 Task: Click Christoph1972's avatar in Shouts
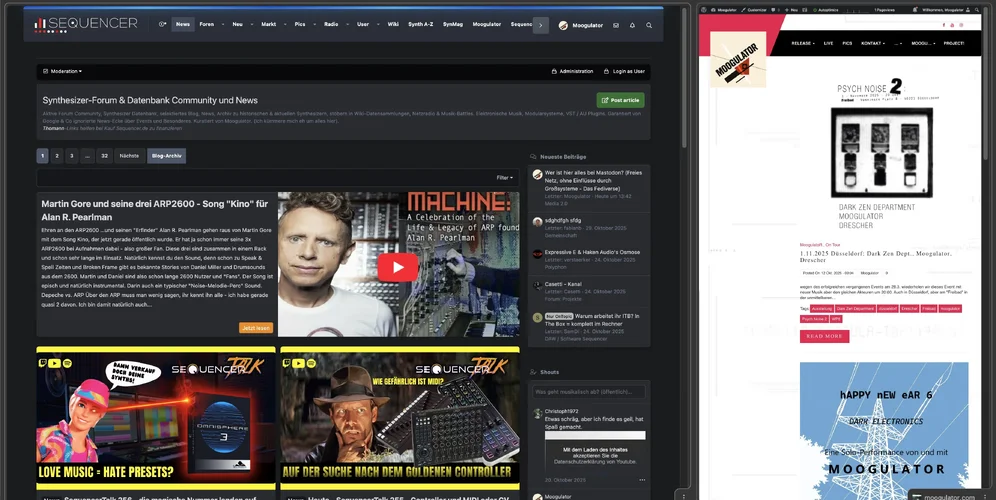[537, 413]
